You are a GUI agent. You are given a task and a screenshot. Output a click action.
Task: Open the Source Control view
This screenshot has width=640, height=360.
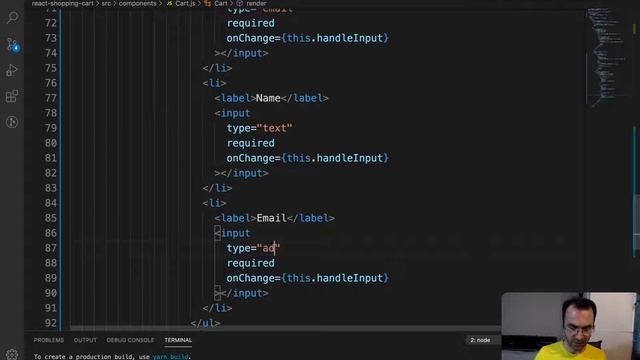[12, 44]
